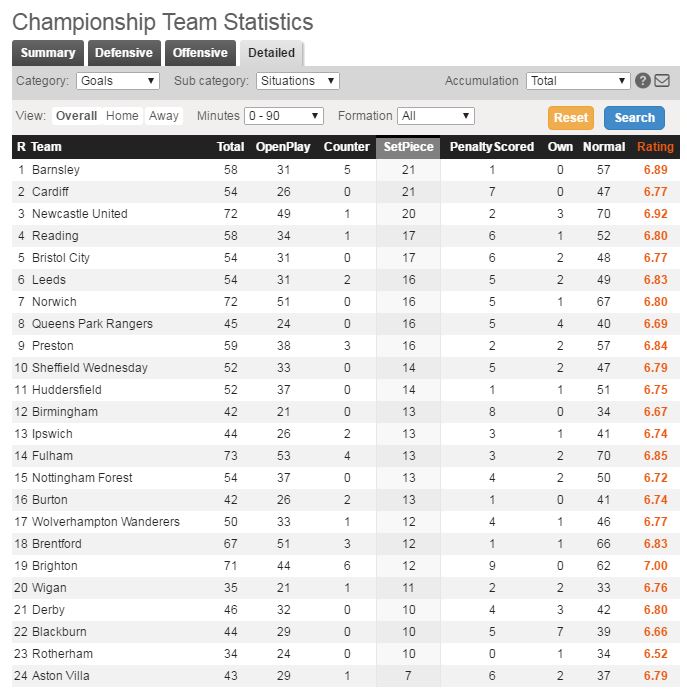The image size is (687, 689).
Task: Go to the Offensive tab
Action: 200,53
